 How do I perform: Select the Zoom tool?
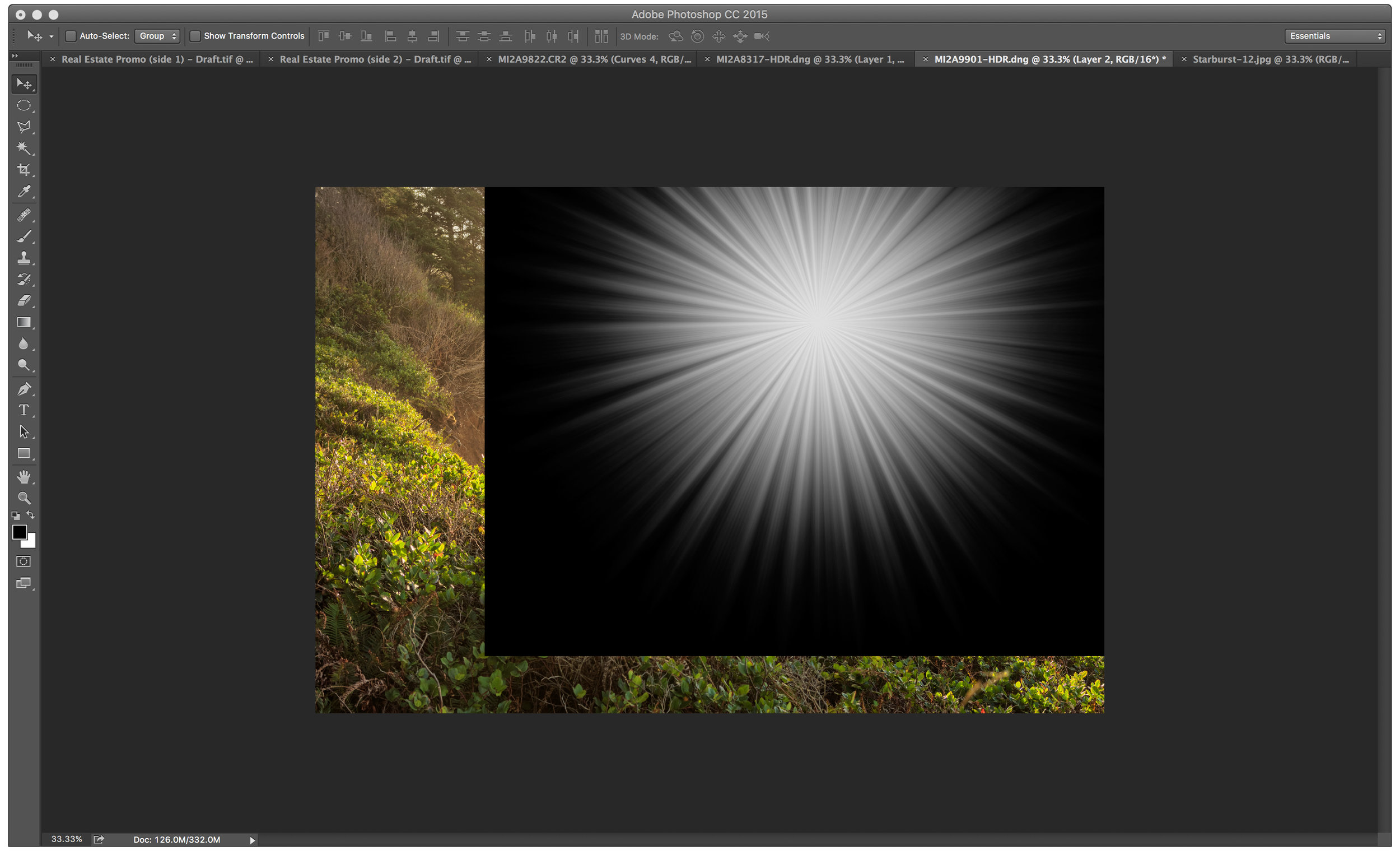pyautogui.click(x=24, y=499)
